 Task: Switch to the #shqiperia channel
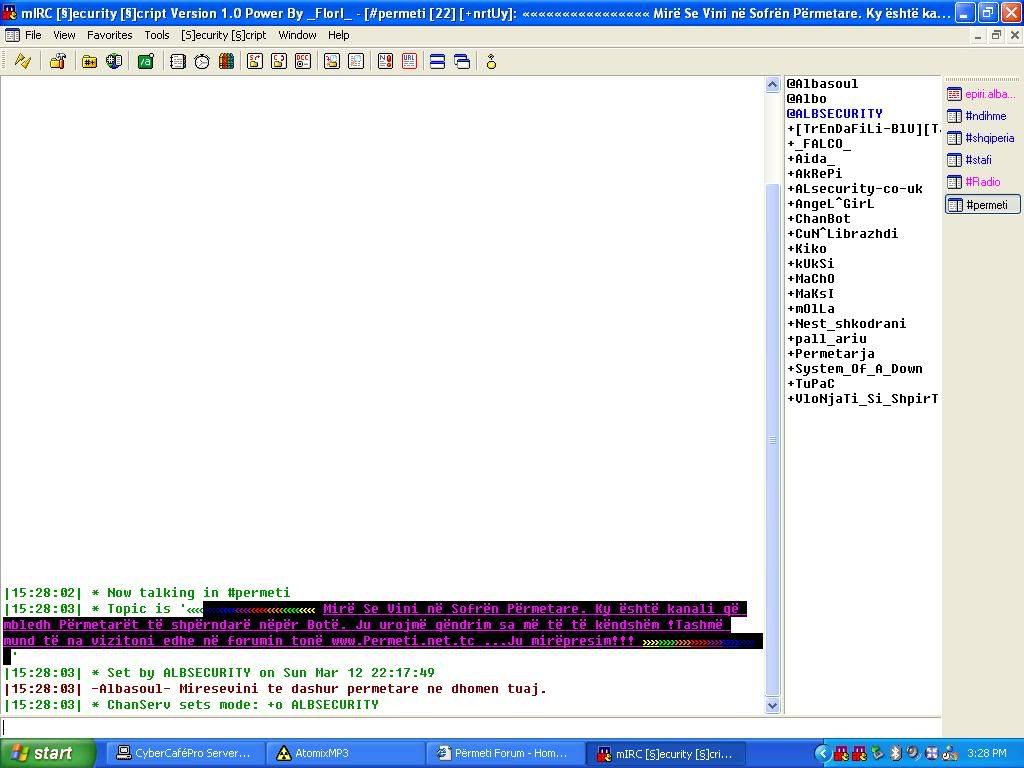coord(982,138)
